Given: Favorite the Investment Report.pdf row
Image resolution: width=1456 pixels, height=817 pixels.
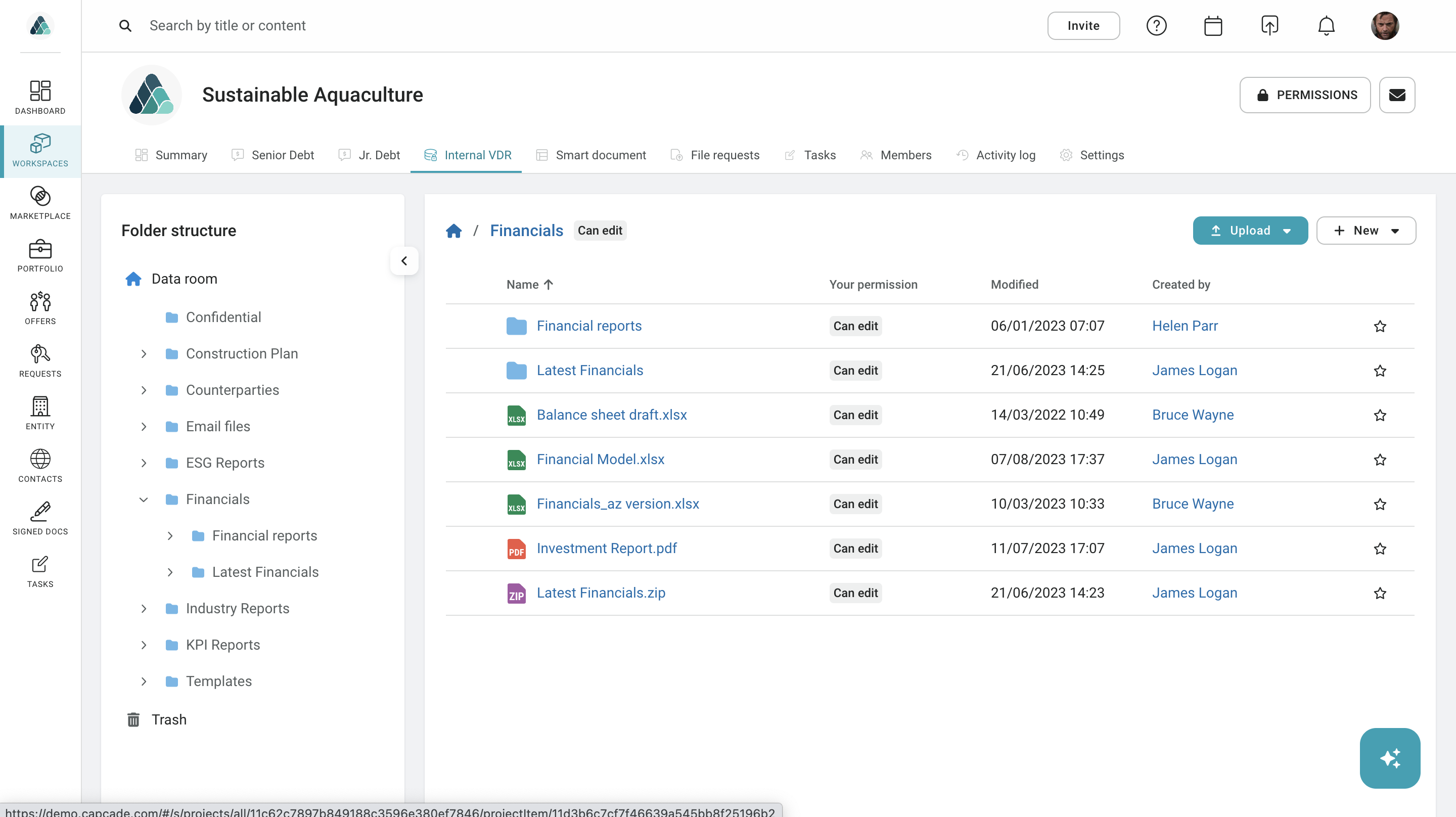Looking at the screenshot, I should [x=1380, y=549].
